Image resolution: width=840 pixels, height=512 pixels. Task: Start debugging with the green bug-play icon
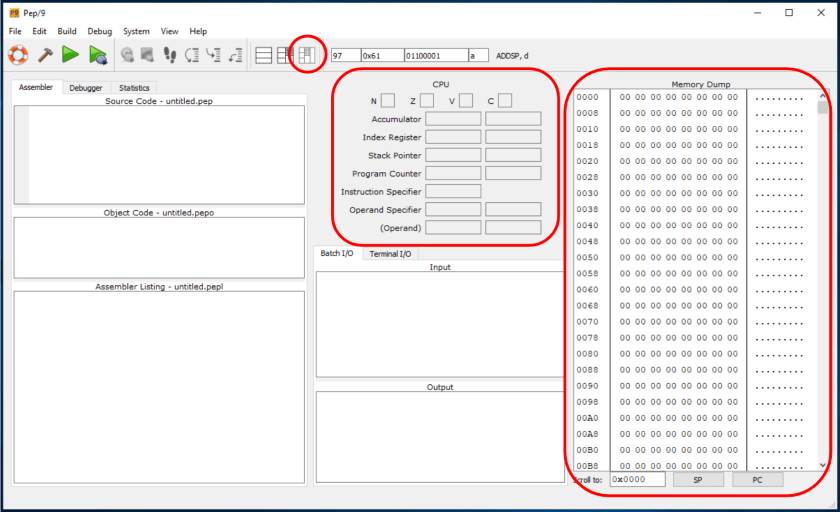(x=97, y=55)
